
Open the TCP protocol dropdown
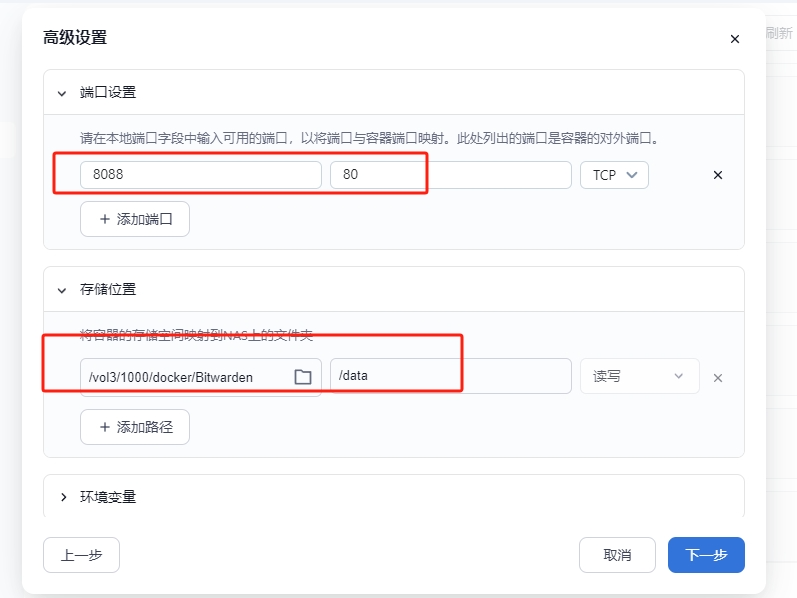click(614, 175)
